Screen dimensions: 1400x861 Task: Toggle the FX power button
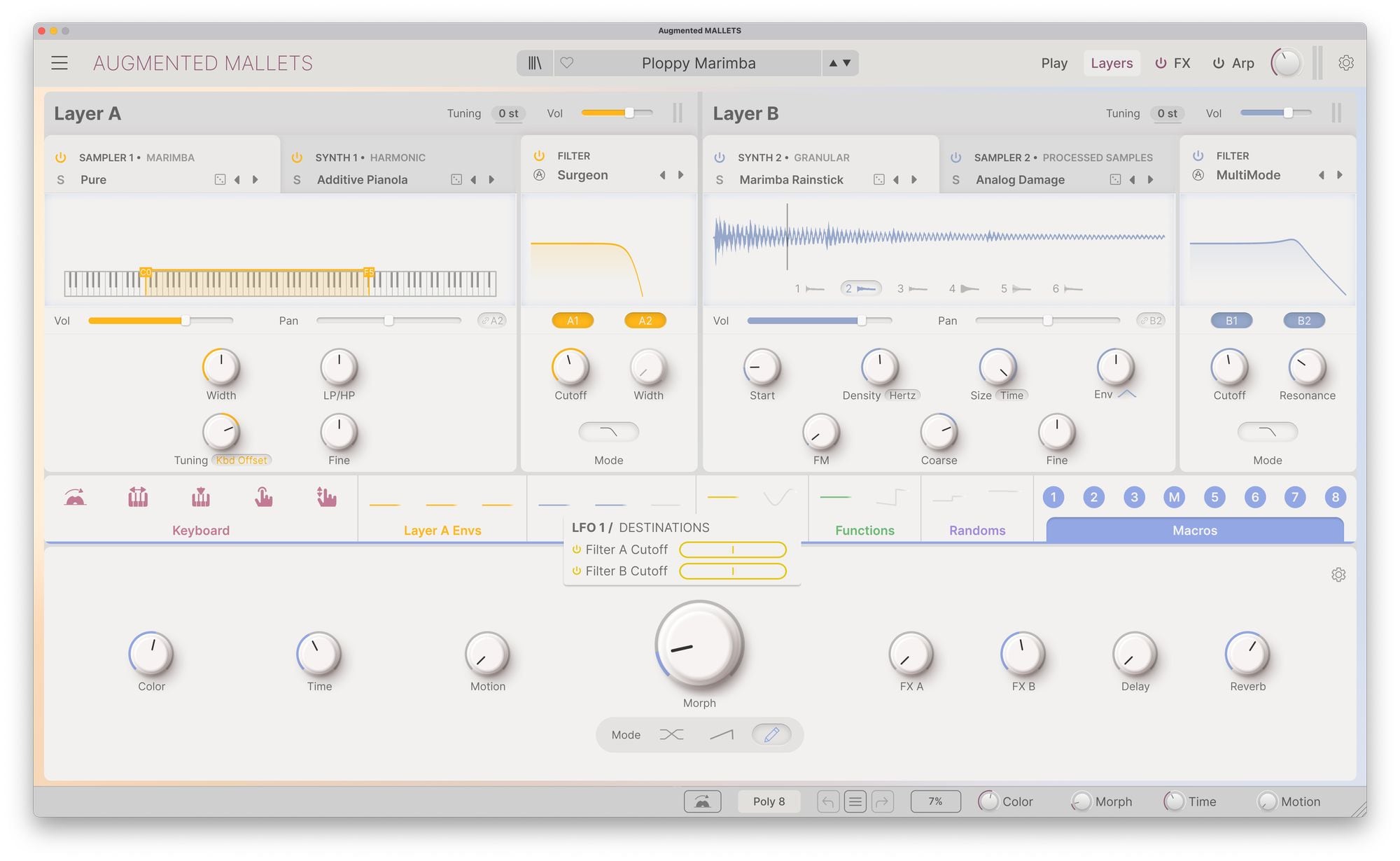click(x=1161, y=63)
